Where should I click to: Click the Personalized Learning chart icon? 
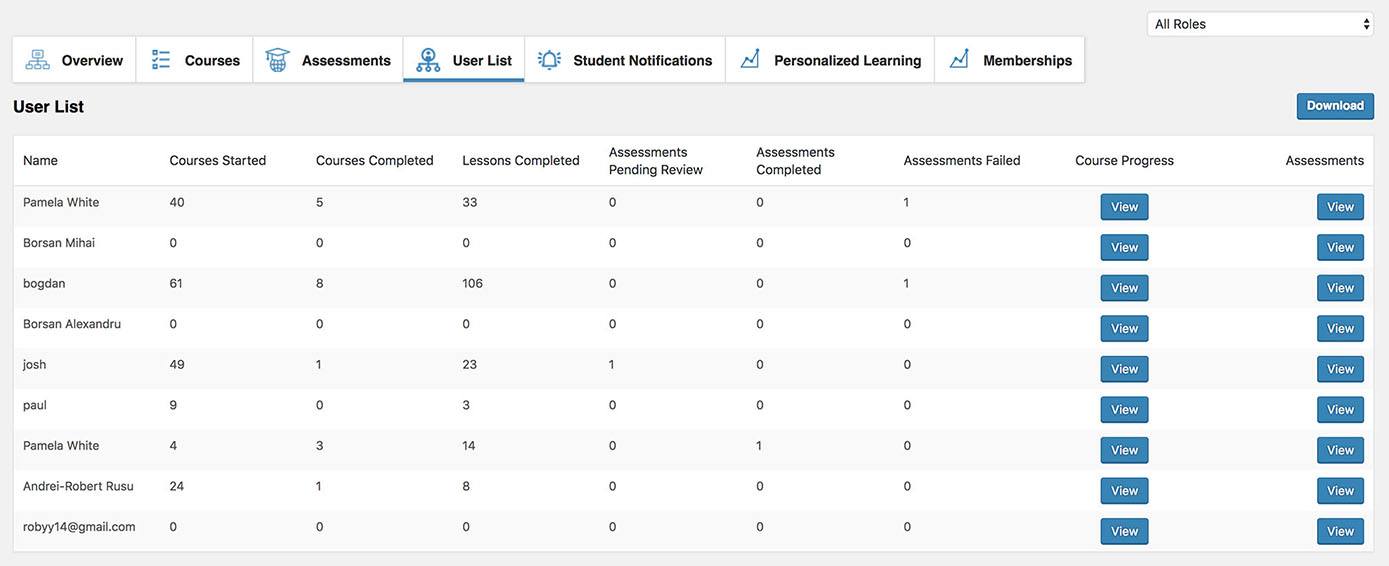click(750, 60)
